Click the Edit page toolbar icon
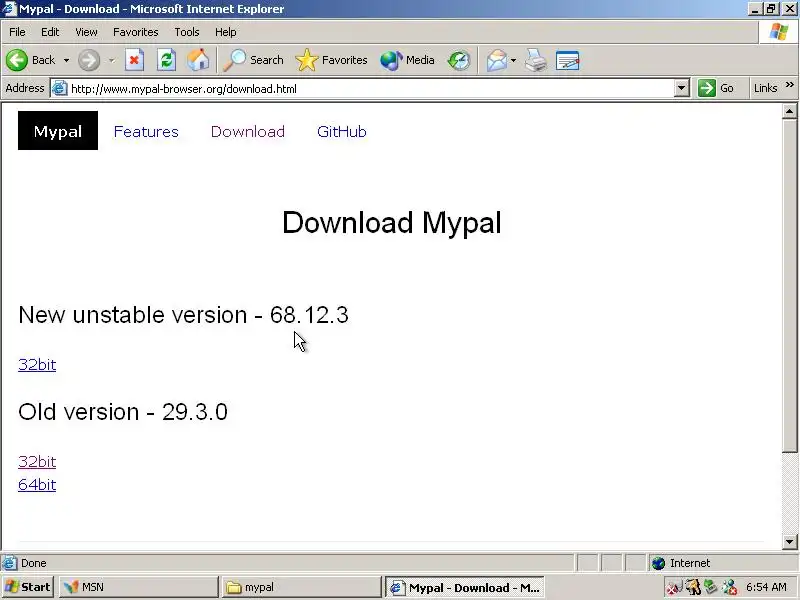Image resolution: width=800 pixels, height=600 pixels. pos(567,60)
